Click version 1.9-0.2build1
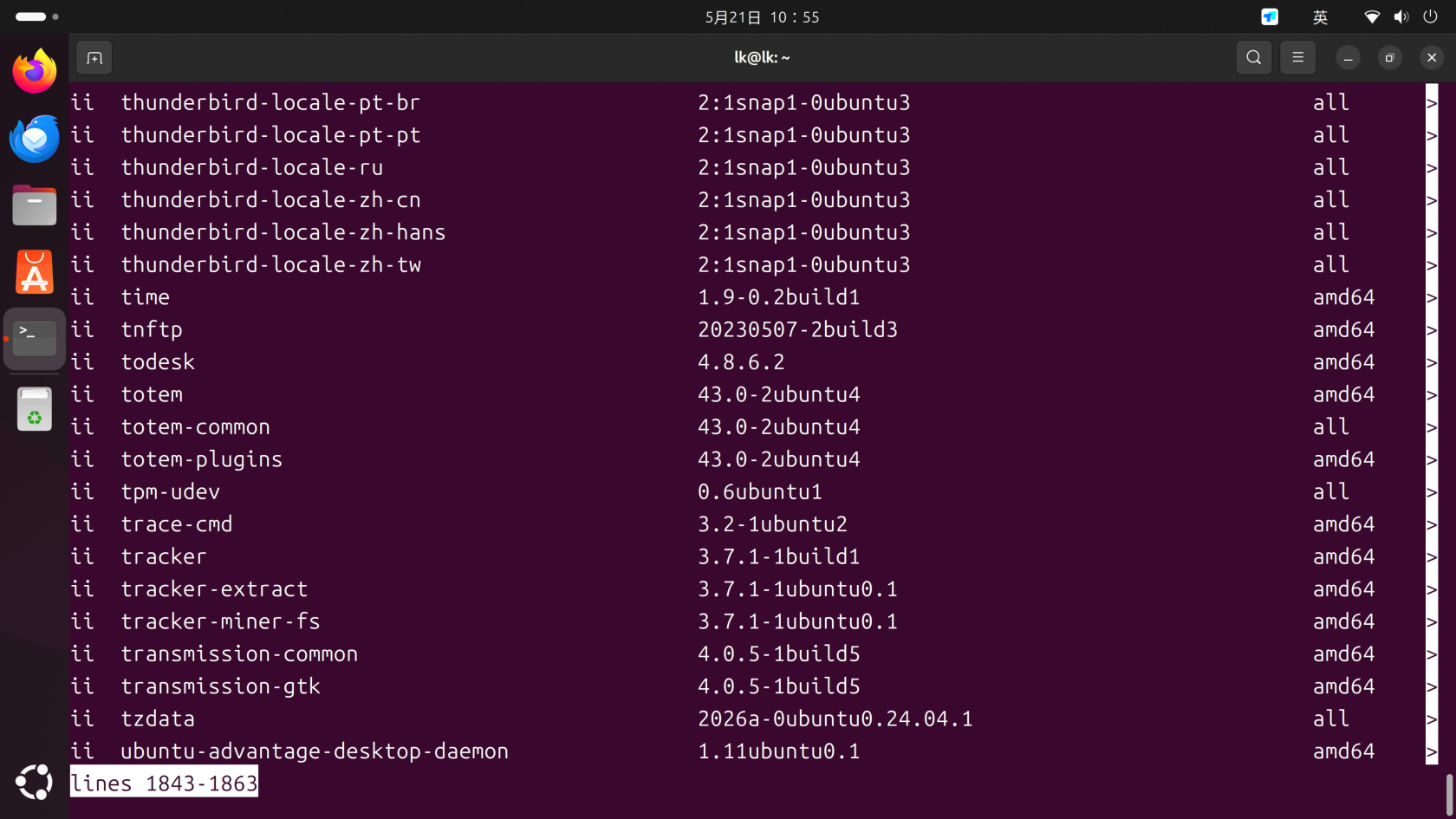This screenshot has width=1456, height=819. [x=779, y=297]
